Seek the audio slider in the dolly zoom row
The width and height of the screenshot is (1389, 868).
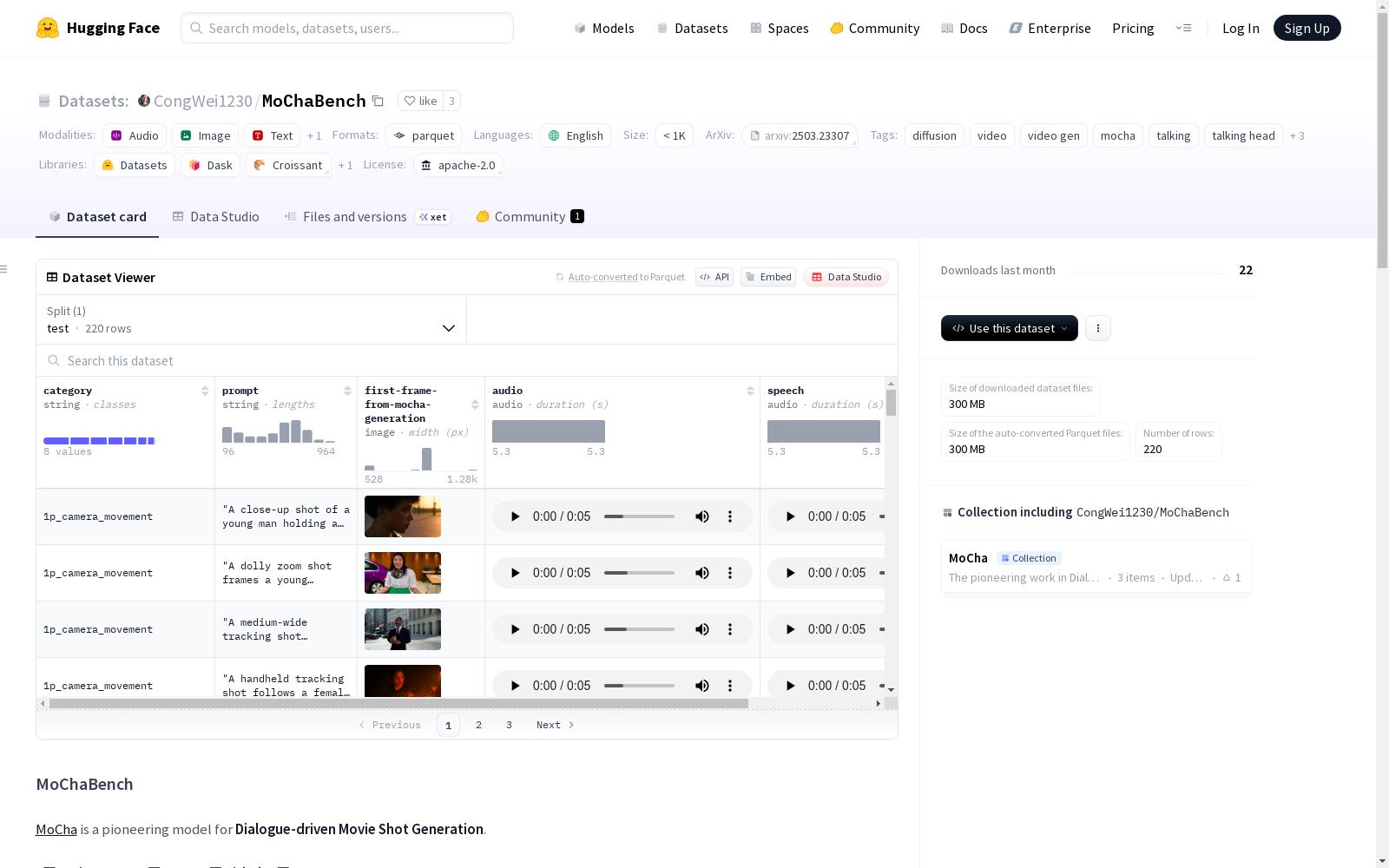click(639, 573)
